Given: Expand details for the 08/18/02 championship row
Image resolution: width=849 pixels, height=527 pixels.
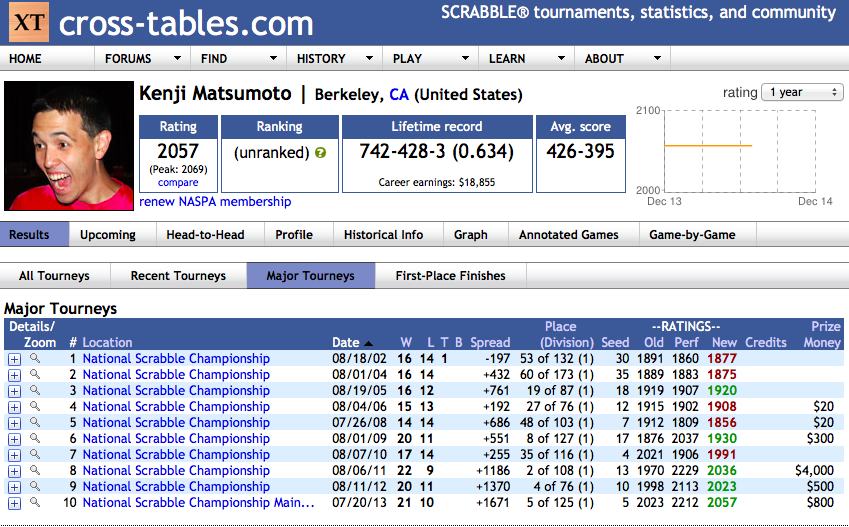Looking at the screenshot, I should (x=15, y=359).
